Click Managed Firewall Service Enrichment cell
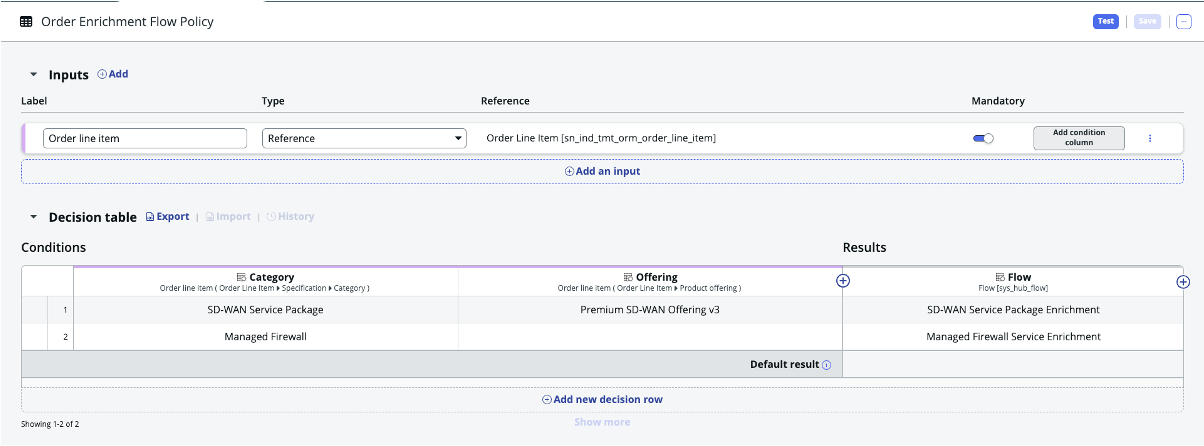Screen dimensions: 1204x446 click(x=1013, y=337)
